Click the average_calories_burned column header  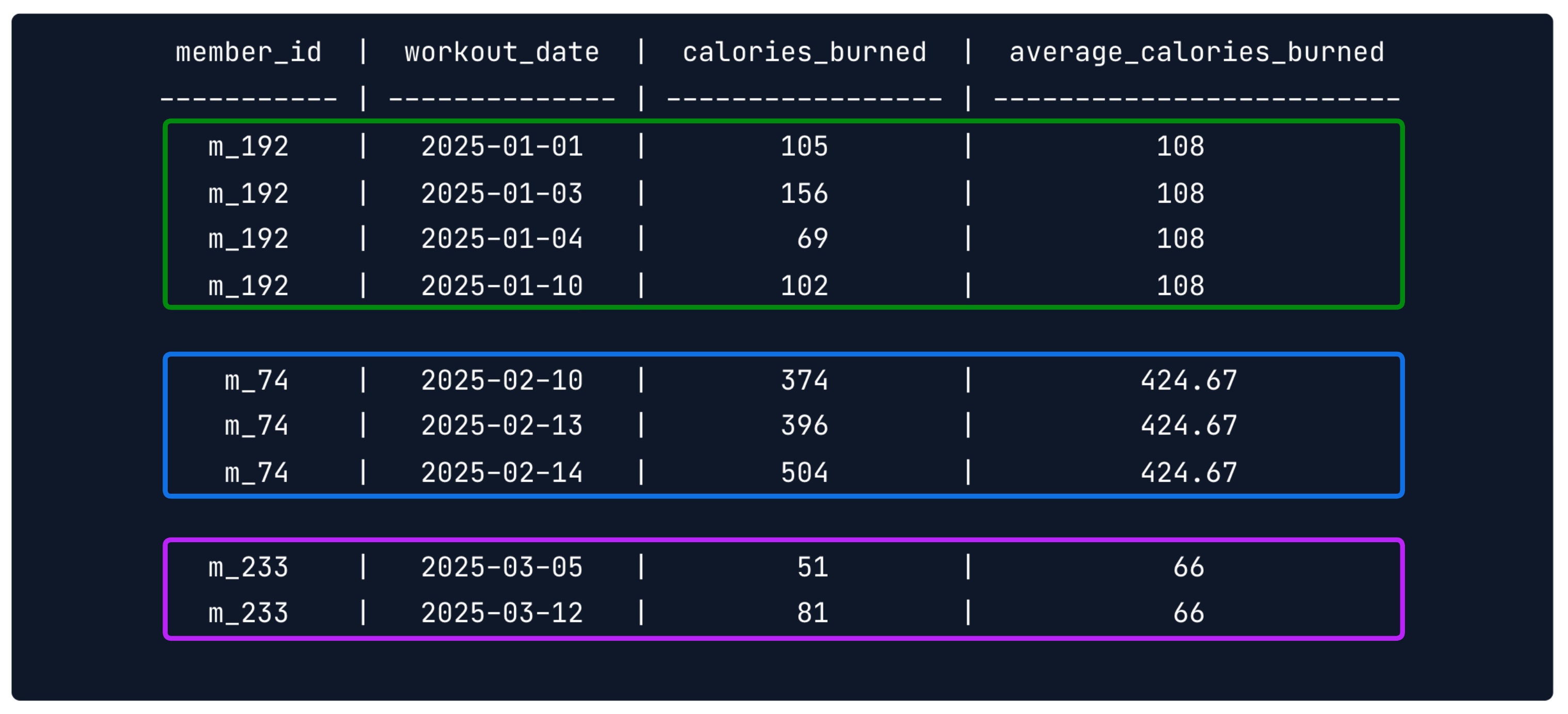coord(1197,52)
